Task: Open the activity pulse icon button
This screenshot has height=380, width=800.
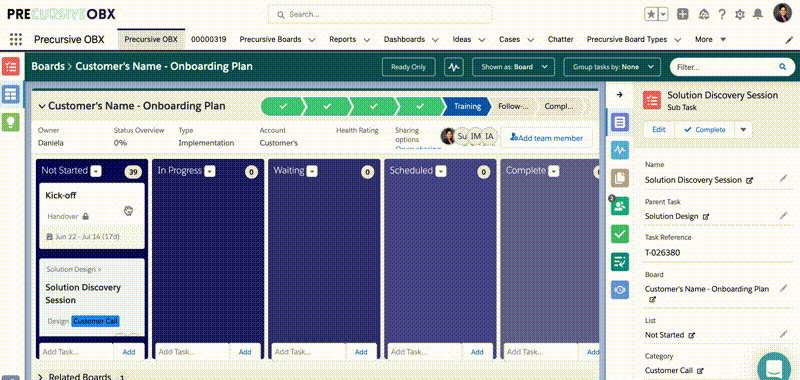Action: (454, 67)
